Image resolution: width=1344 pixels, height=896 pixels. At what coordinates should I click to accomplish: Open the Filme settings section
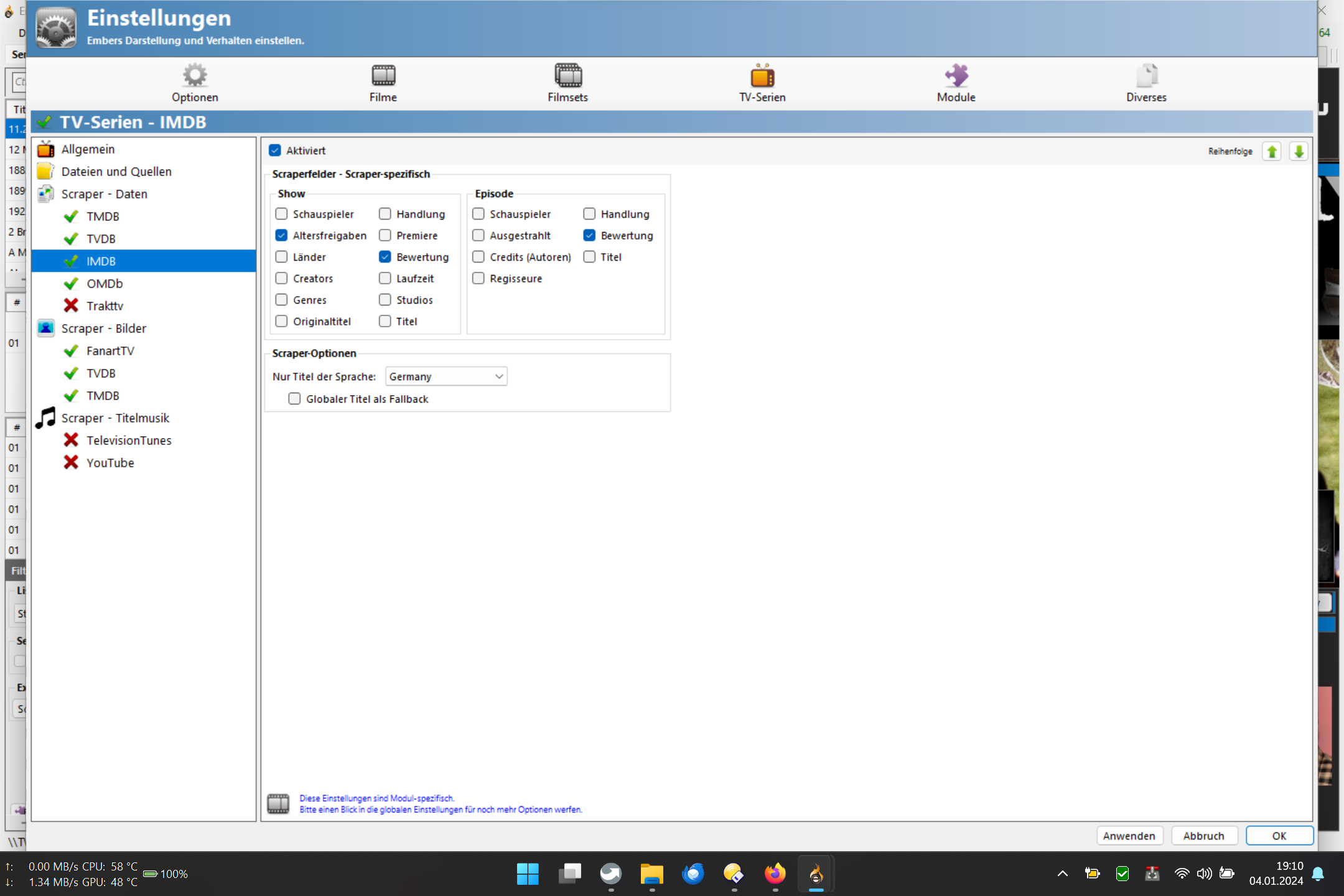click(383, 83)
